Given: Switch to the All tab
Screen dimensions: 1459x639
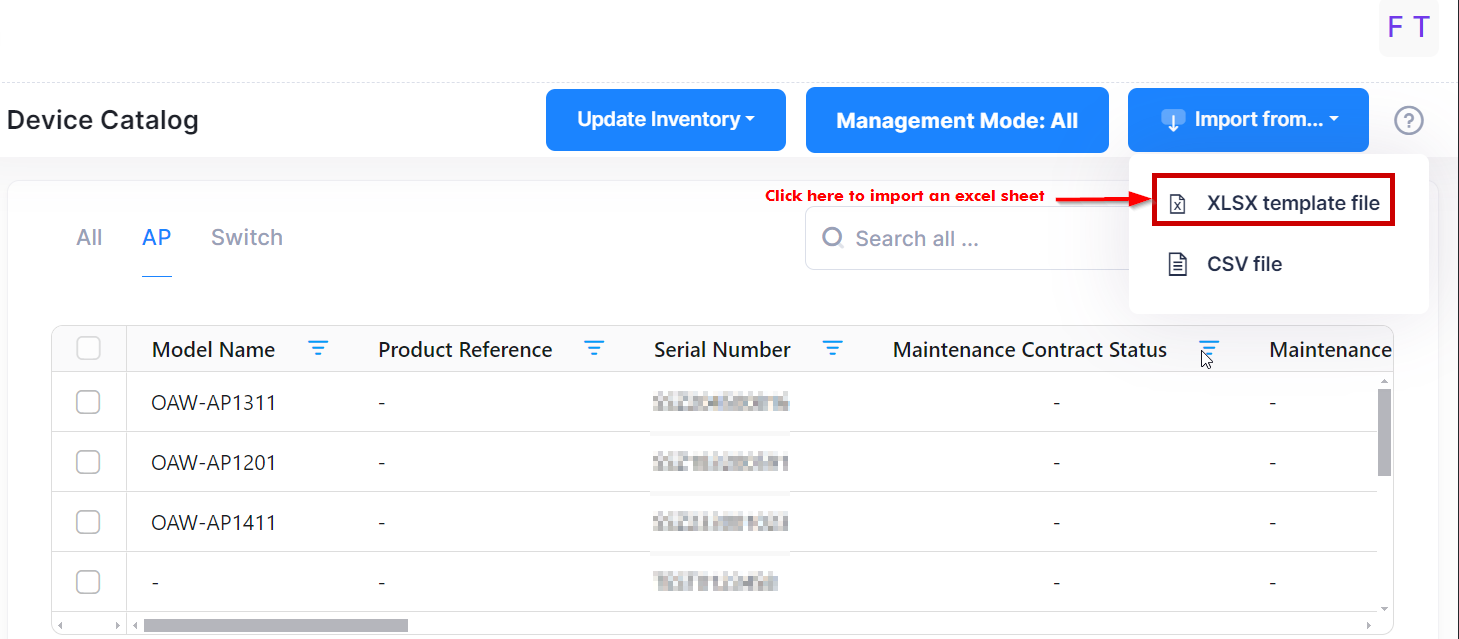Looking at the screenshot, I should (x=89, y=238).
